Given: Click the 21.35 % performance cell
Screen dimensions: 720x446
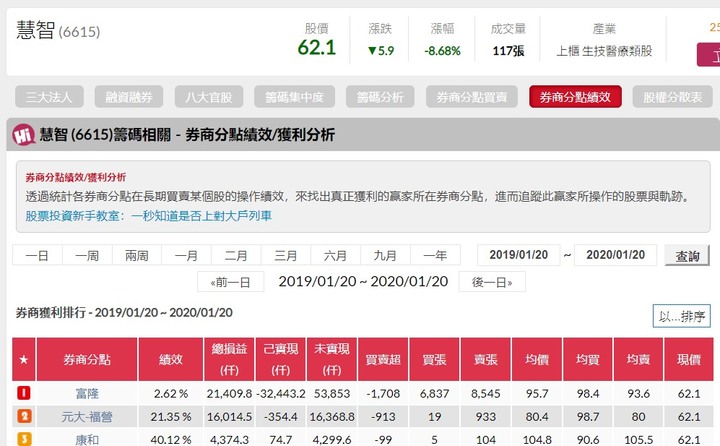Looking at the screenshot, I should pos(171,417).
